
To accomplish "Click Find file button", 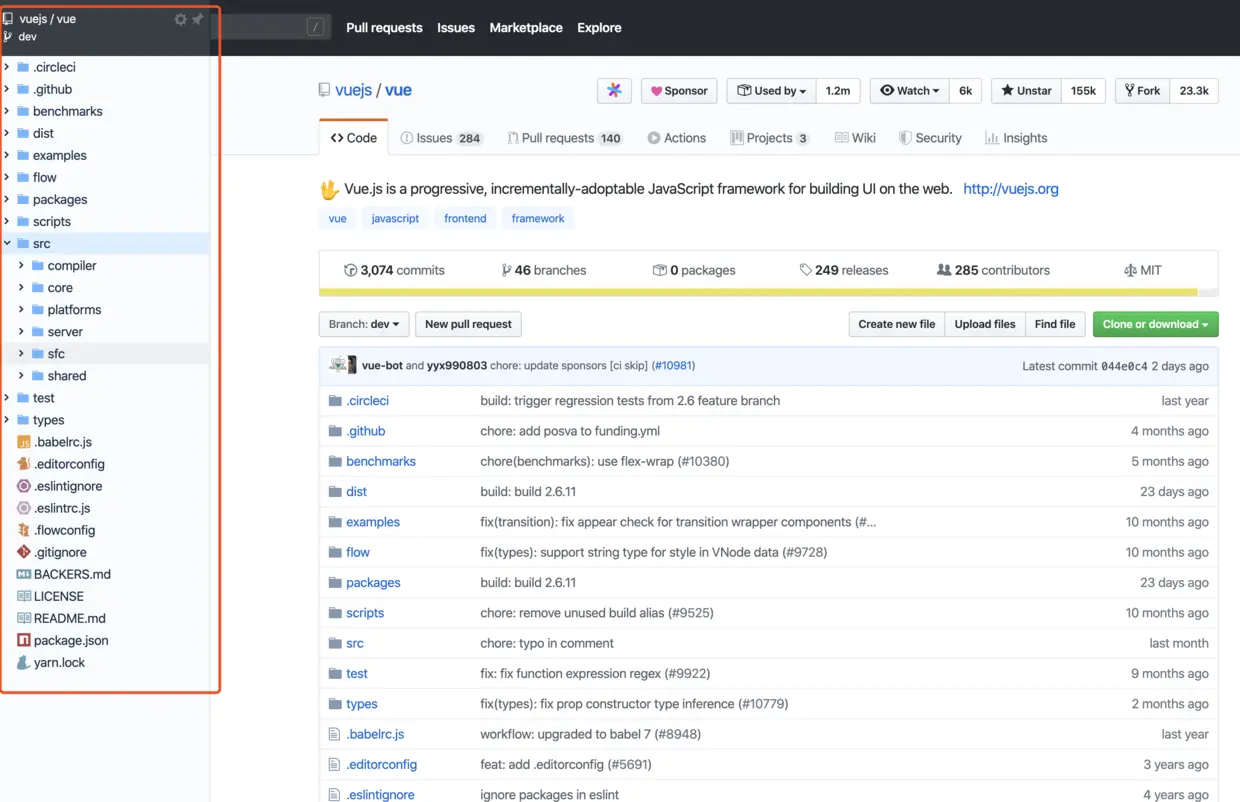I will point(1055,324).
